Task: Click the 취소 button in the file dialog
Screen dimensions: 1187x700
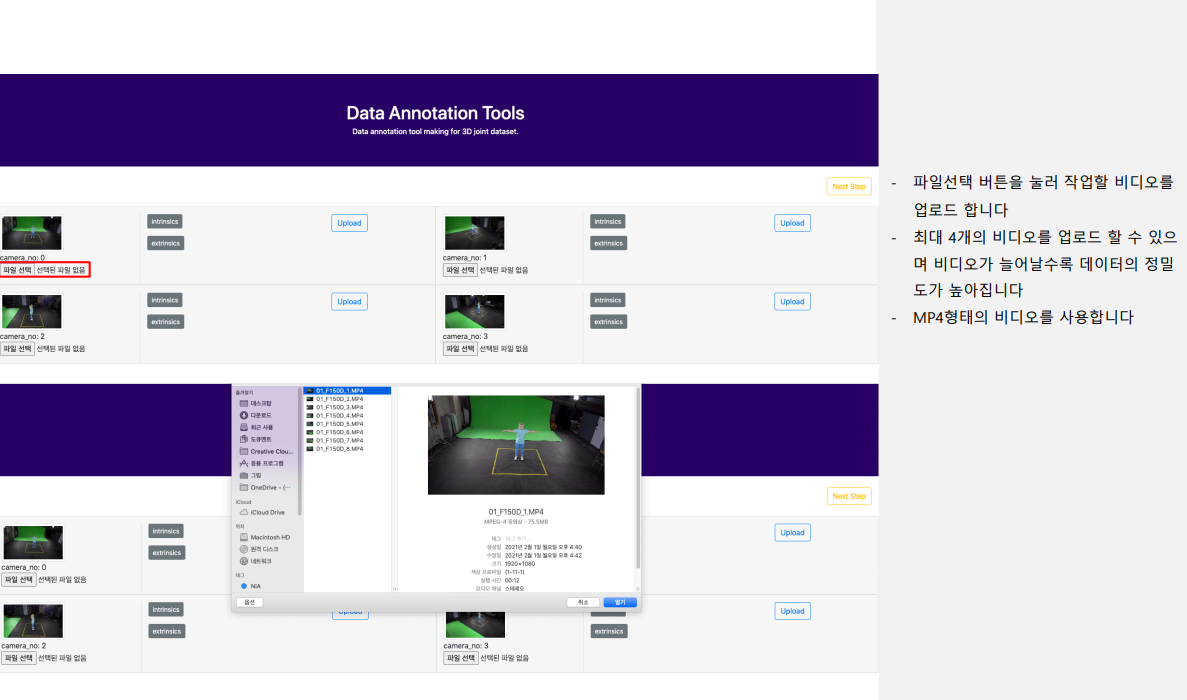Action: tap(583, 602)
